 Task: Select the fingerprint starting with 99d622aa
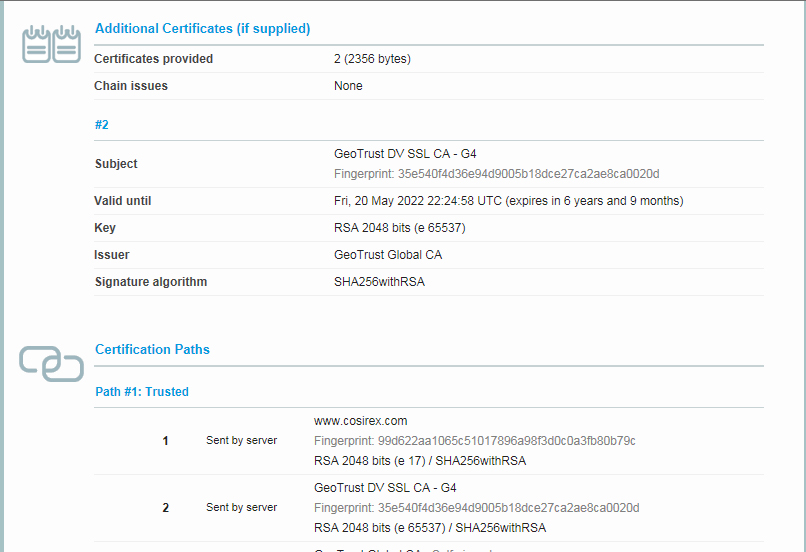coord(474,441)
